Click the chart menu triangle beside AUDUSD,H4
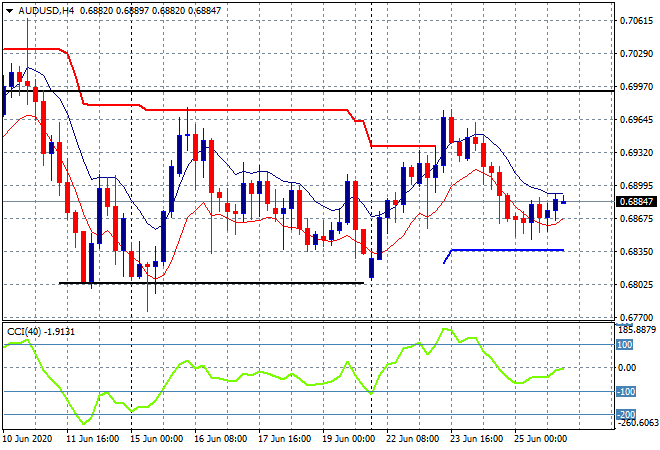660x450 pixels. pos(9,11)
